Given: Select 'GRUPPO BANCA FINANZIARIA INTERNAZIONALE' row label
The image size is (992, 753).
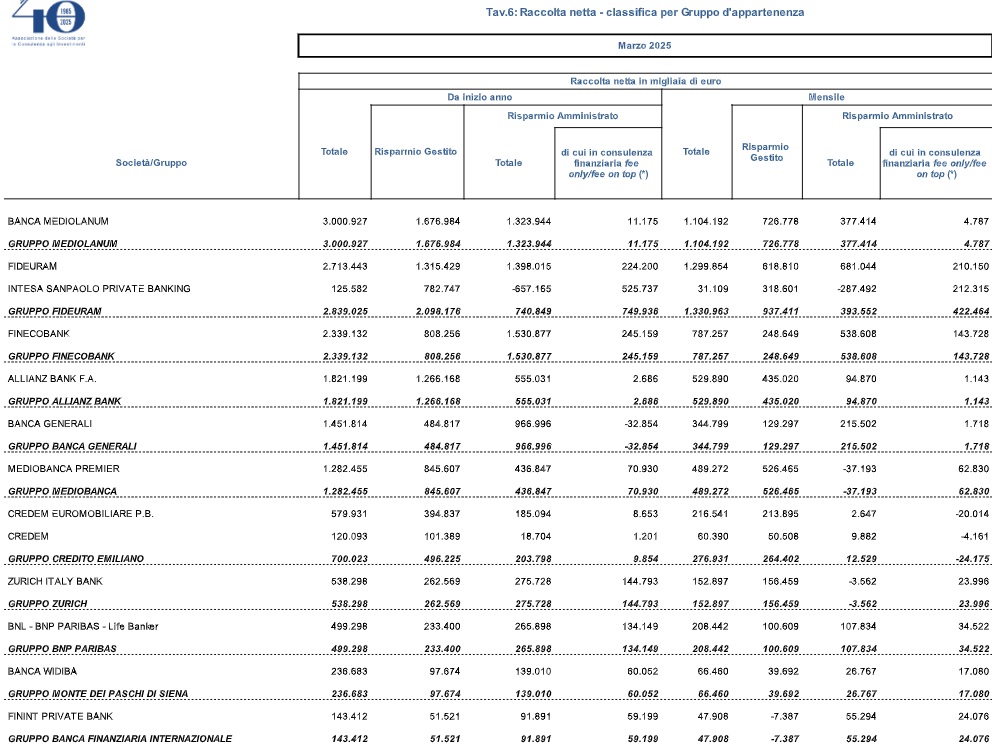Looking at the screenshot, I should [120, 738].
